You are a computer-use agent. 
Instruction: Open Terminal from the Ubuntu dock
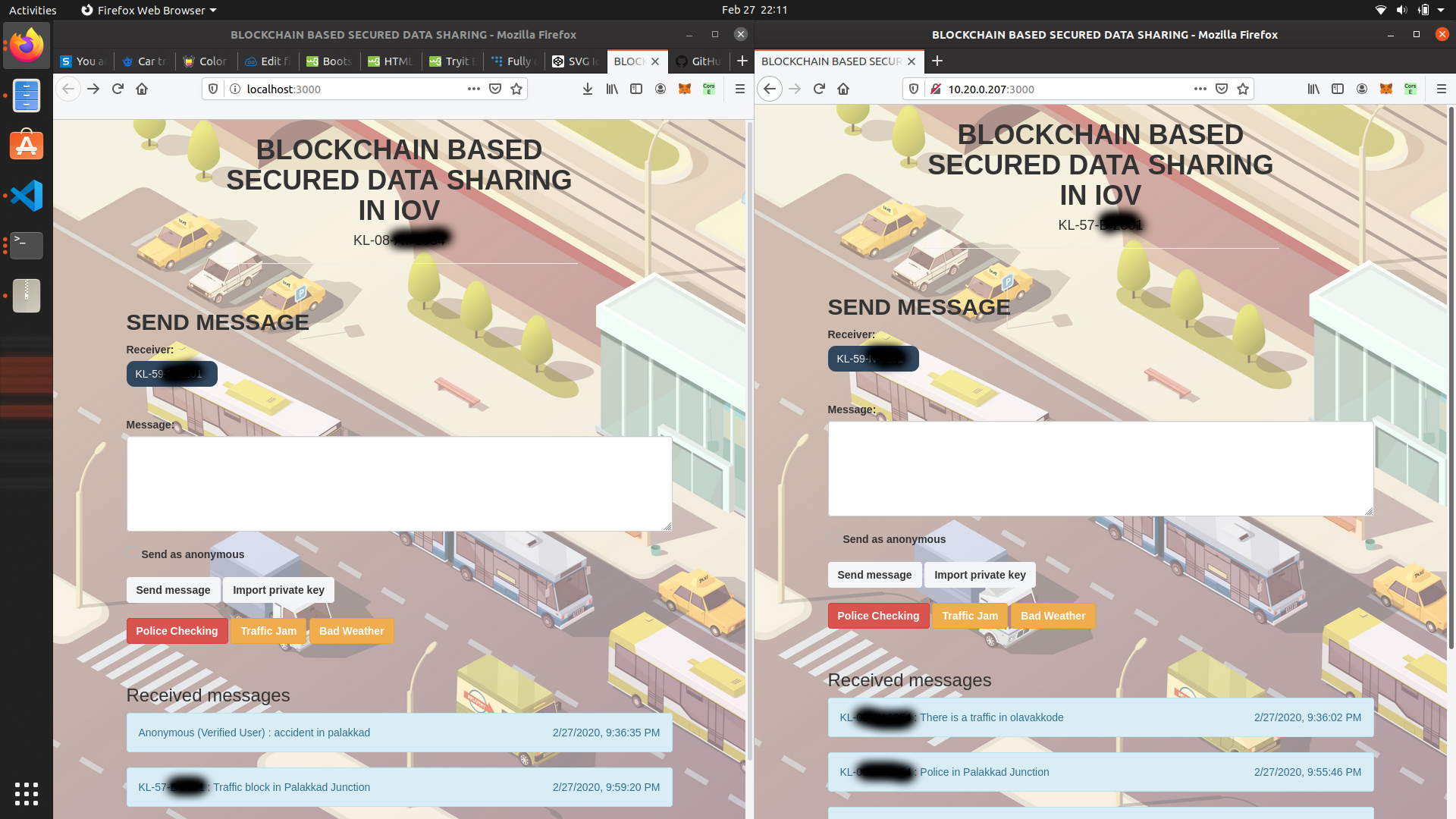27,245
